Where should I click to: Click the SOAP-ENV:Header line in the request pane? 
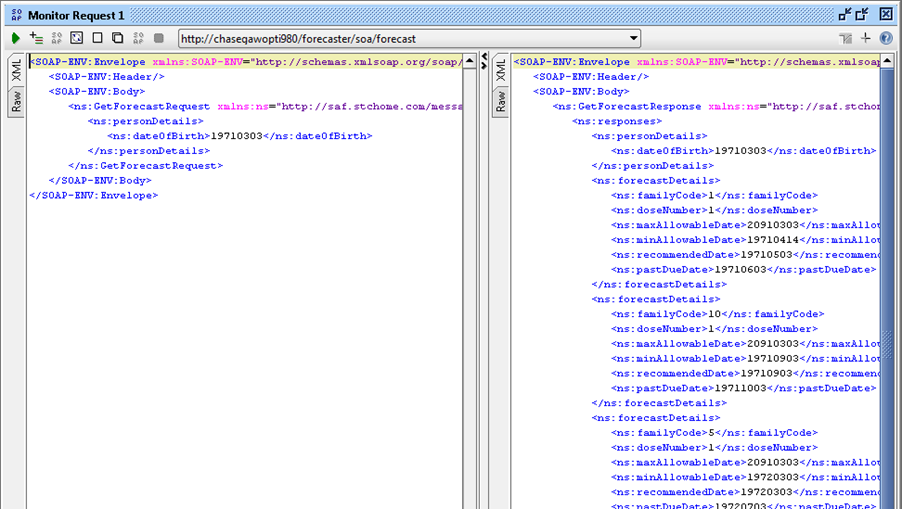(x=106, y=76)
